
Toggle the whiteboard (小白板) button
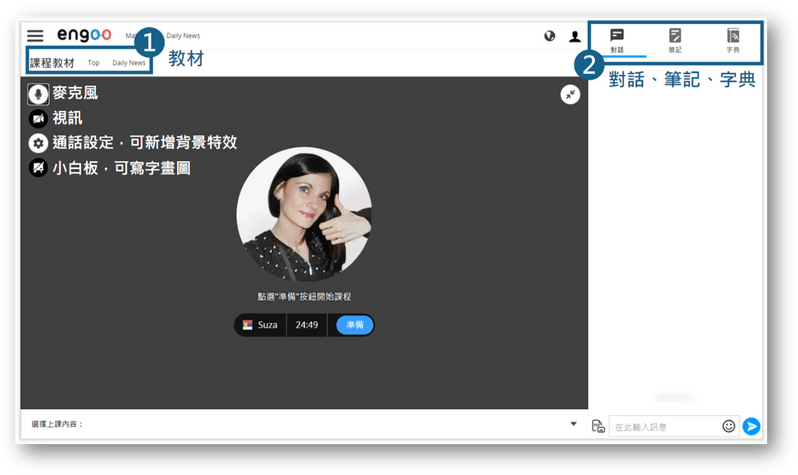pyautogui.click(x=38, y=168)
